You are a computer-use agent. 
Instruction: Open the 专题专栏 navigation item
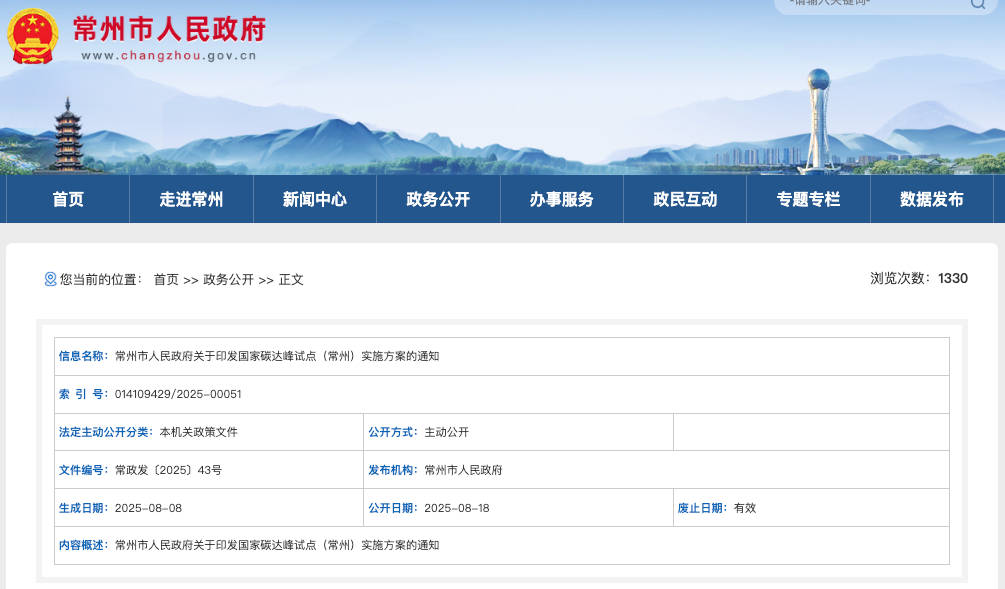pos(808,199)
